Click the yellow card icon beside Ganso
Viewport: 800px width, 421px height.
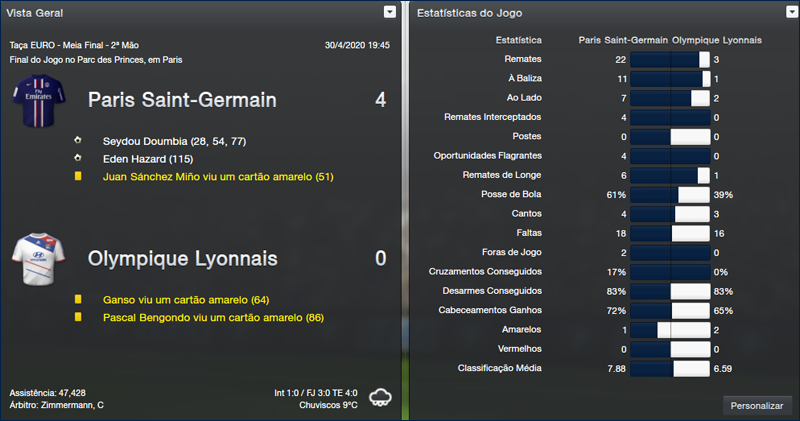tap(77, 299)
